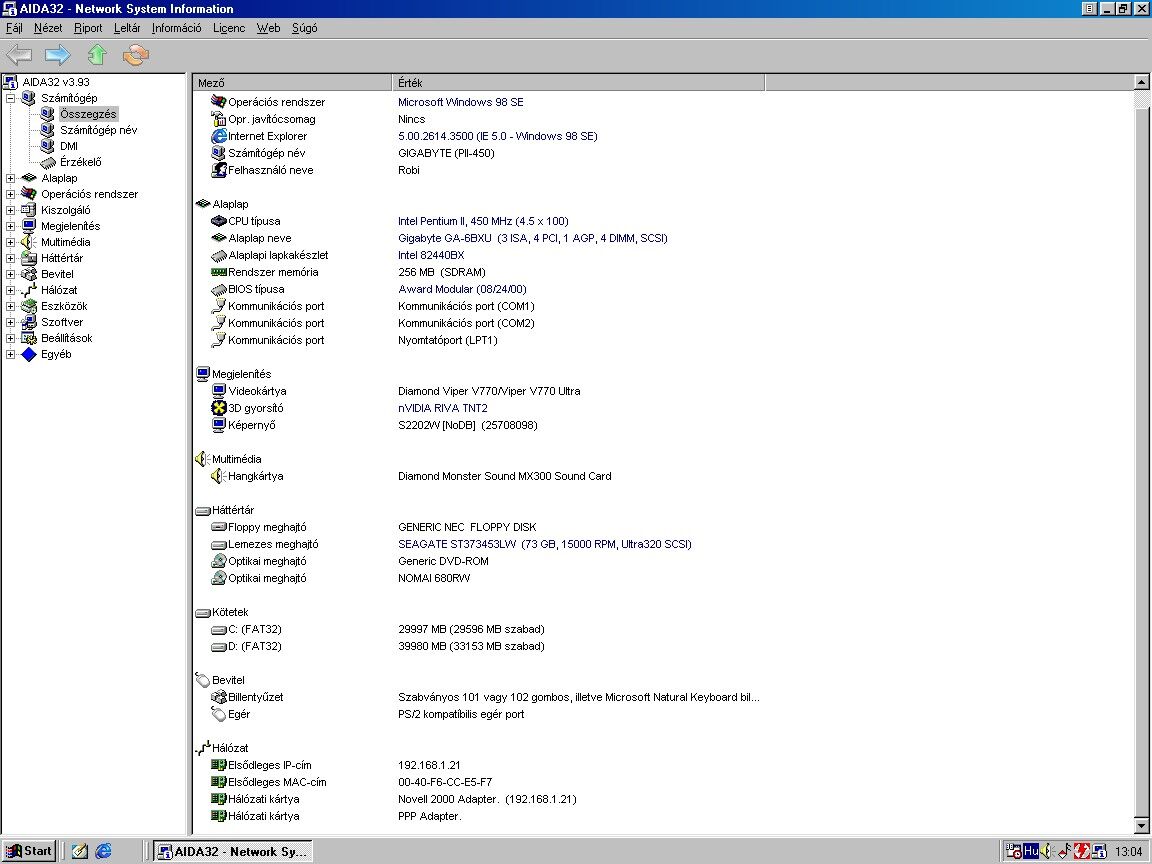Viewport: 1152px width, 864px height.
Task: Click the Microsoft Windows 98 SE link
Action: [x=461, y=102]
